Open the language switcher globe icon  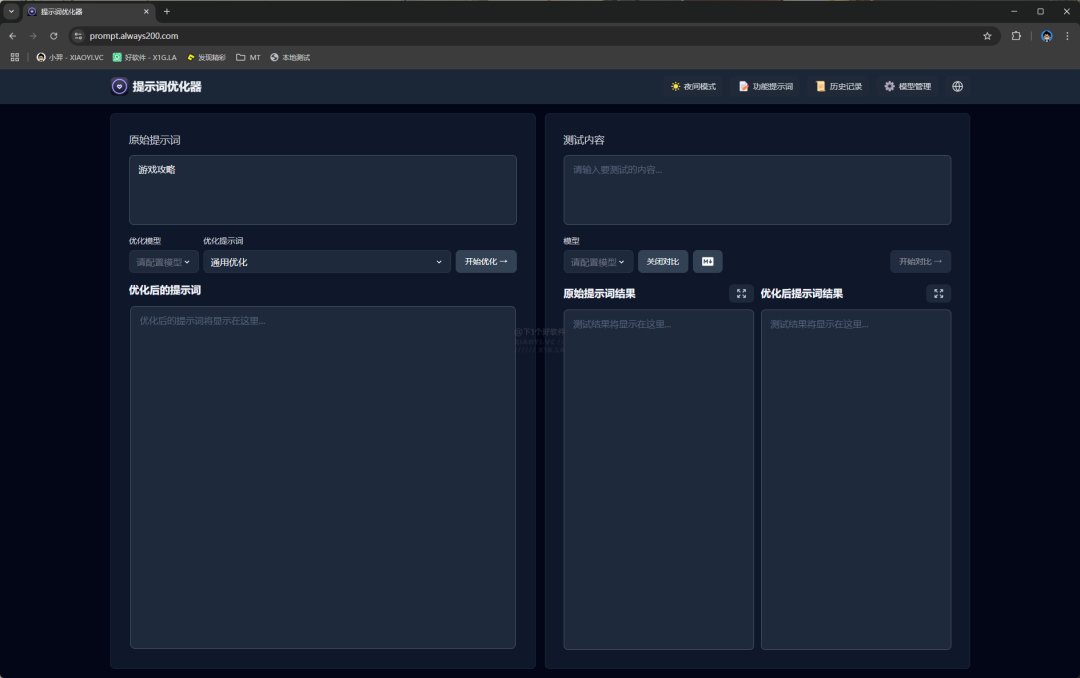(x=957, y=87)
